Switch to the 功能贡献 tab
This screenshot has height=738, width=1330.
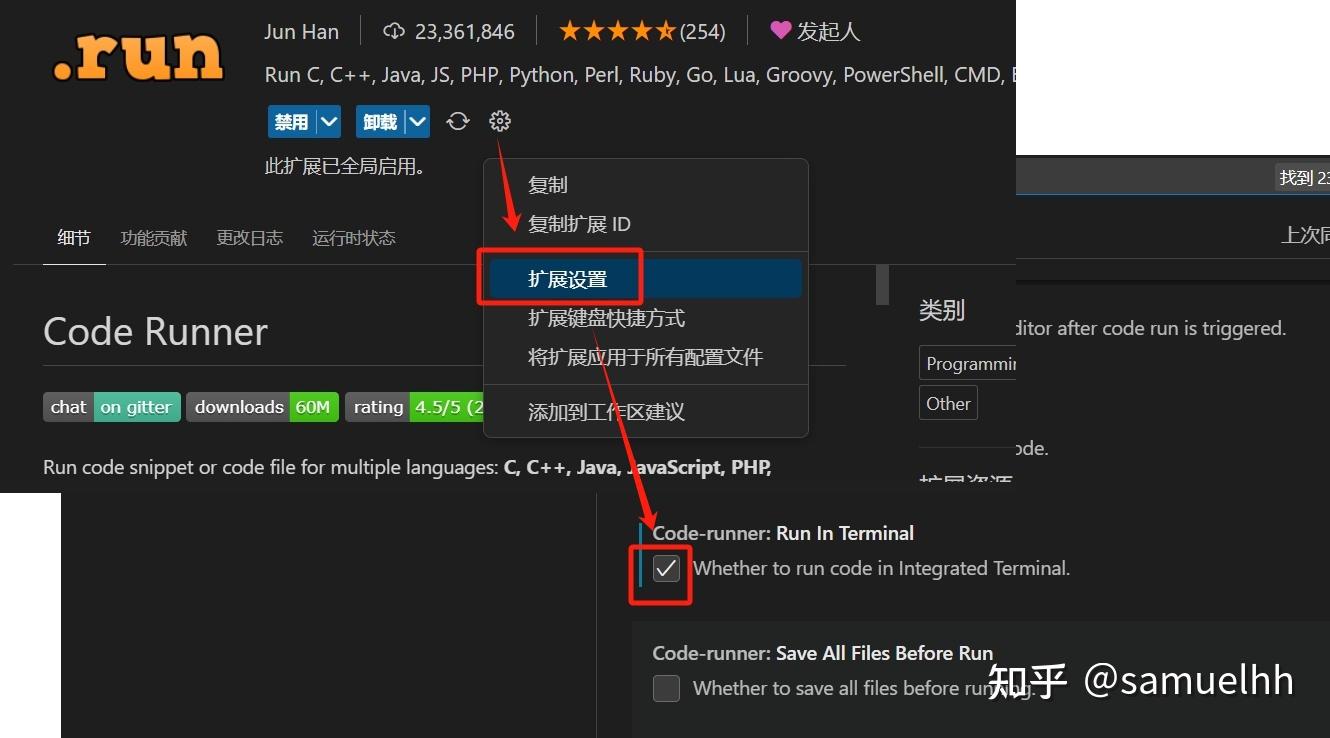point(153,238)
